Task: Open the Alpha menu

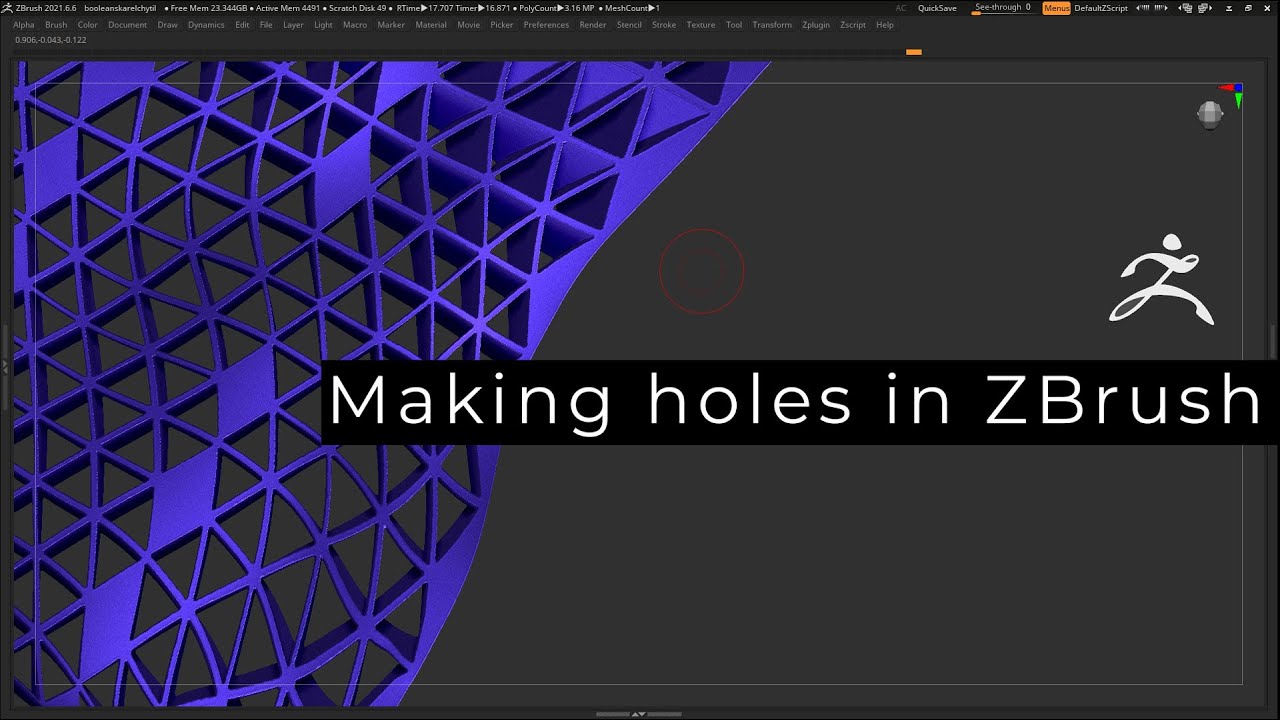Action: pos(23,25)
